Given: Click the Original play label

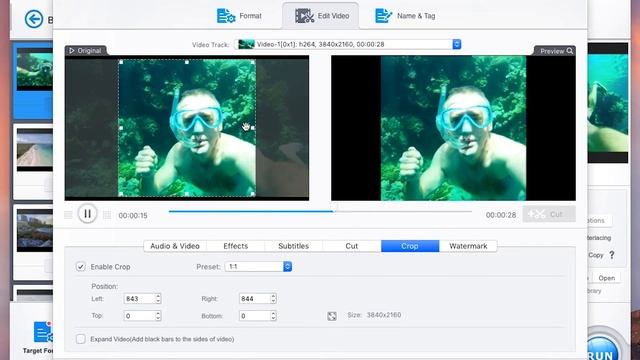Looking at the screenshot, I should click(85, 51).
